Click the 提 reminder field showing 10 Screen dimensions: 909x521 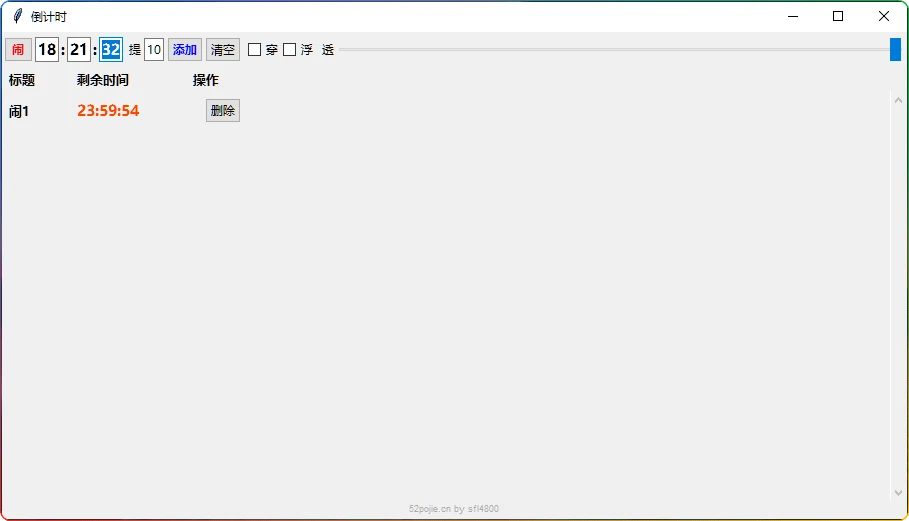[154, 50]
